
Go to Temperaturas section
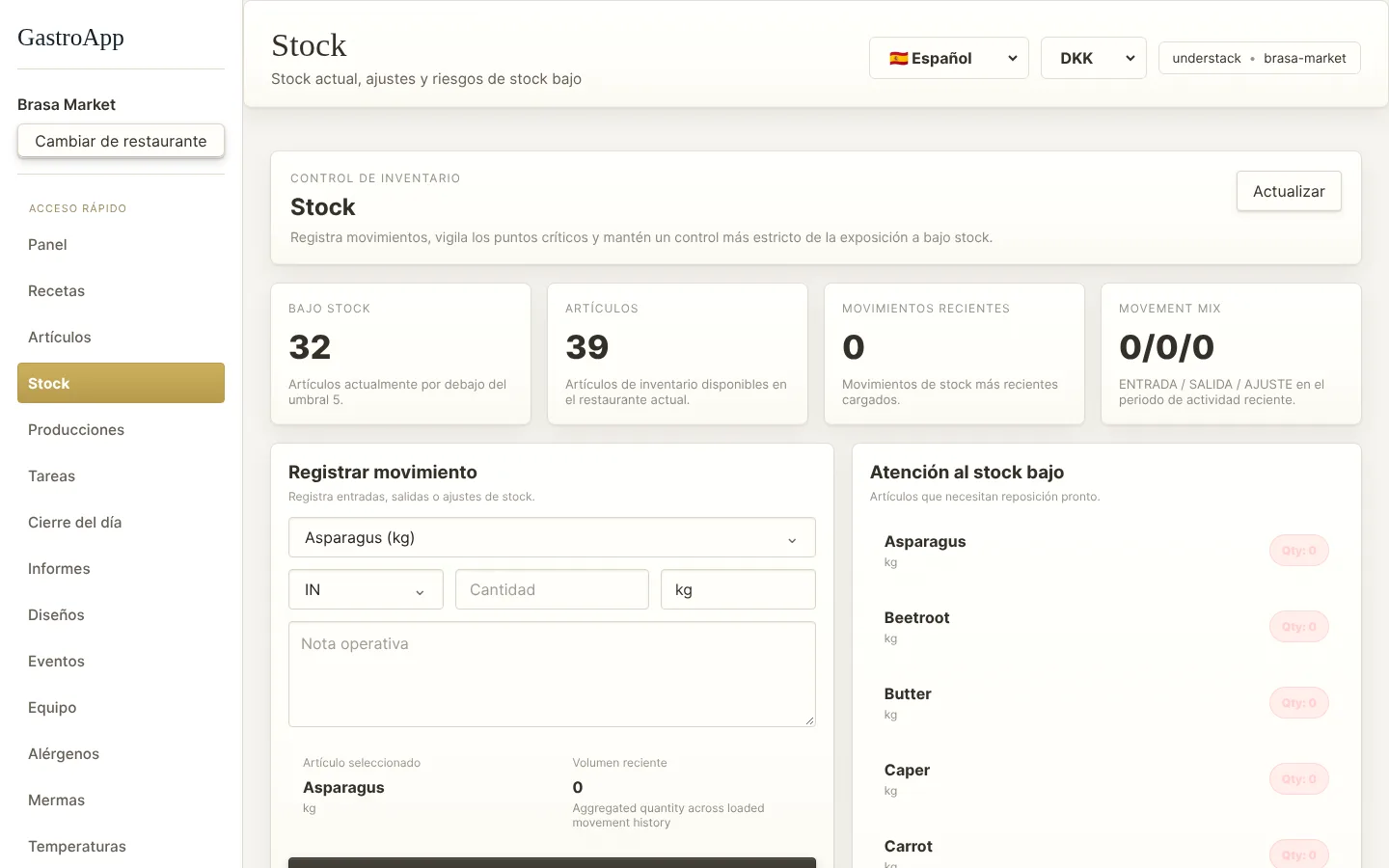tap(121, 847)
